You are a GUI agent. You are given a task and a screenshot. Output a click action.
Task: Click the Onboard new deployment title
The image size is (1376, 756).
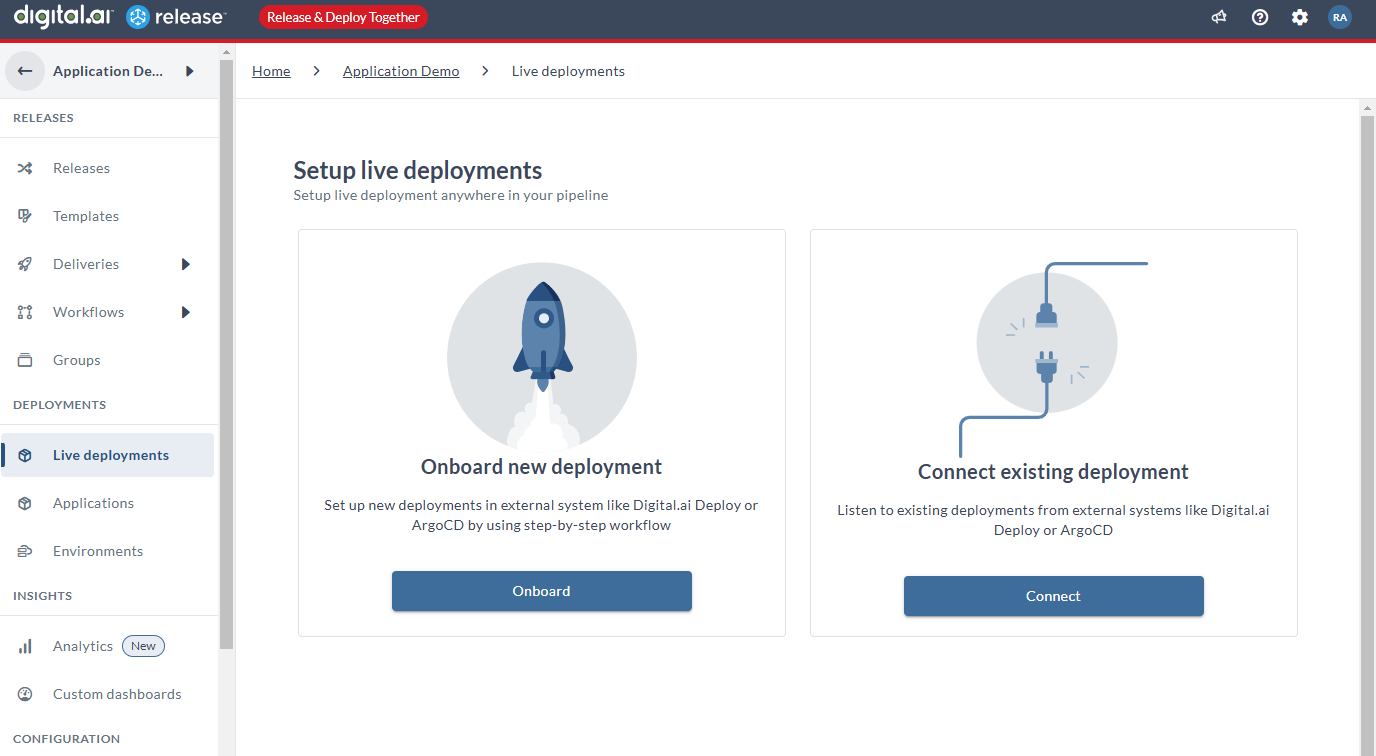[542, 467]
